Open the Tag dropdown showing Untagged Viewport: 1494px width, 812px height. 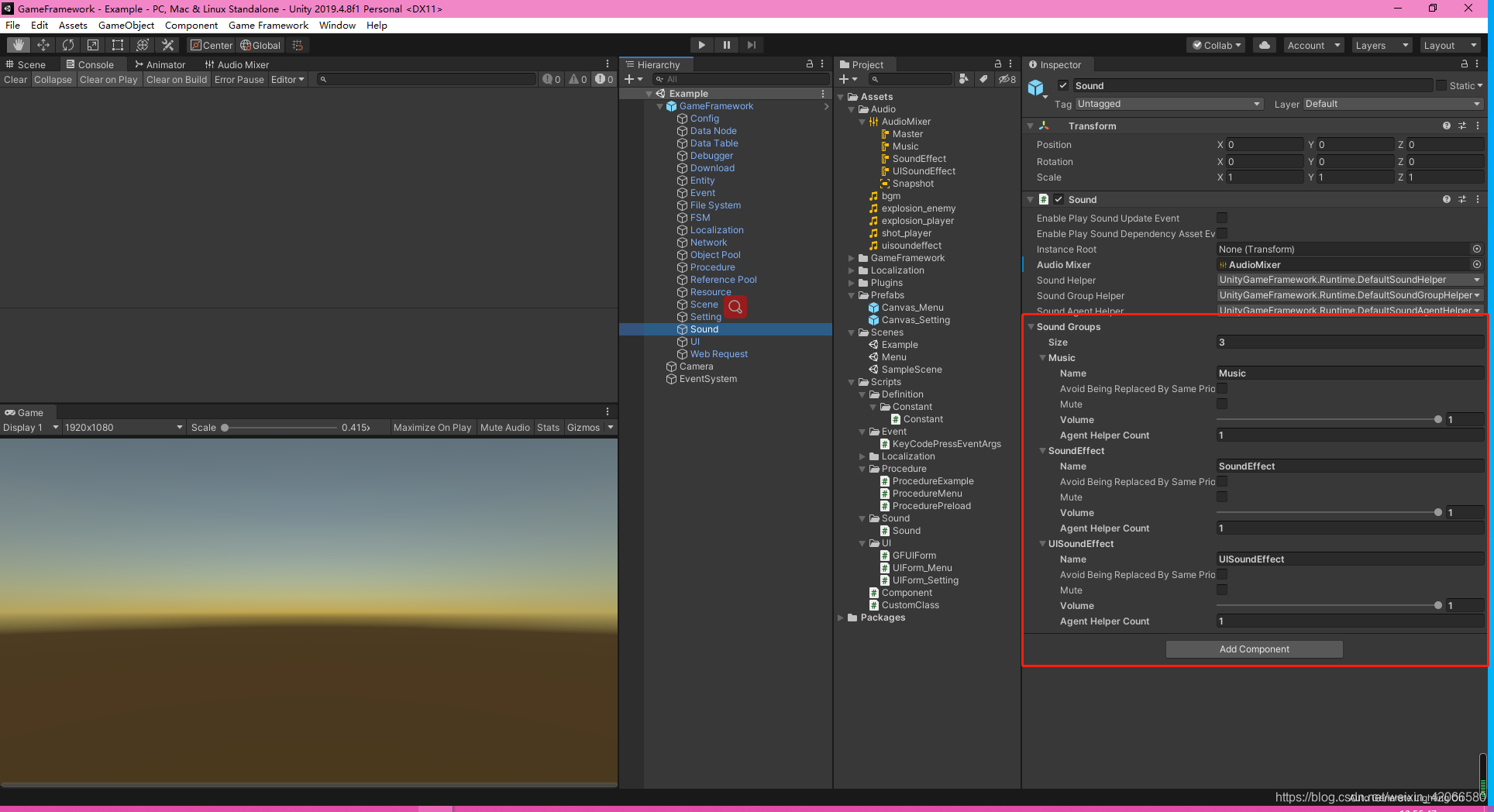[x=1169, y=103]
